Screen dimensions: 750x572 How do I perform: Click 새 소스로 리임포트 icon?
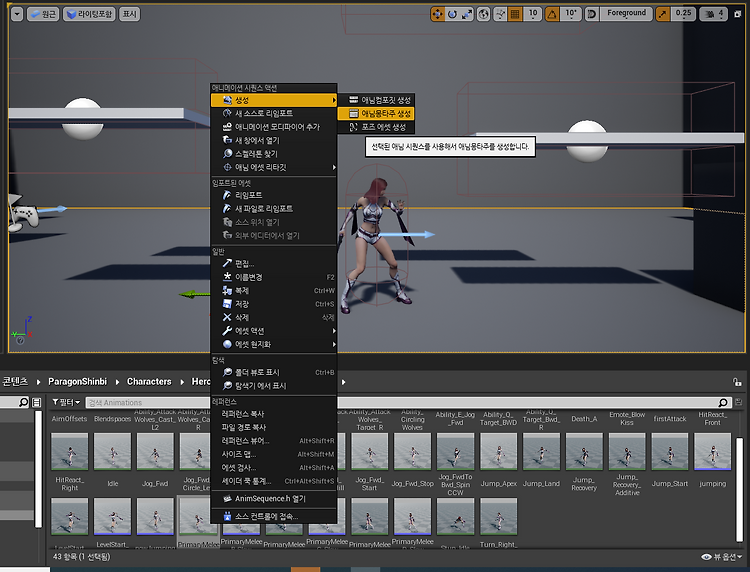[227, 113]
